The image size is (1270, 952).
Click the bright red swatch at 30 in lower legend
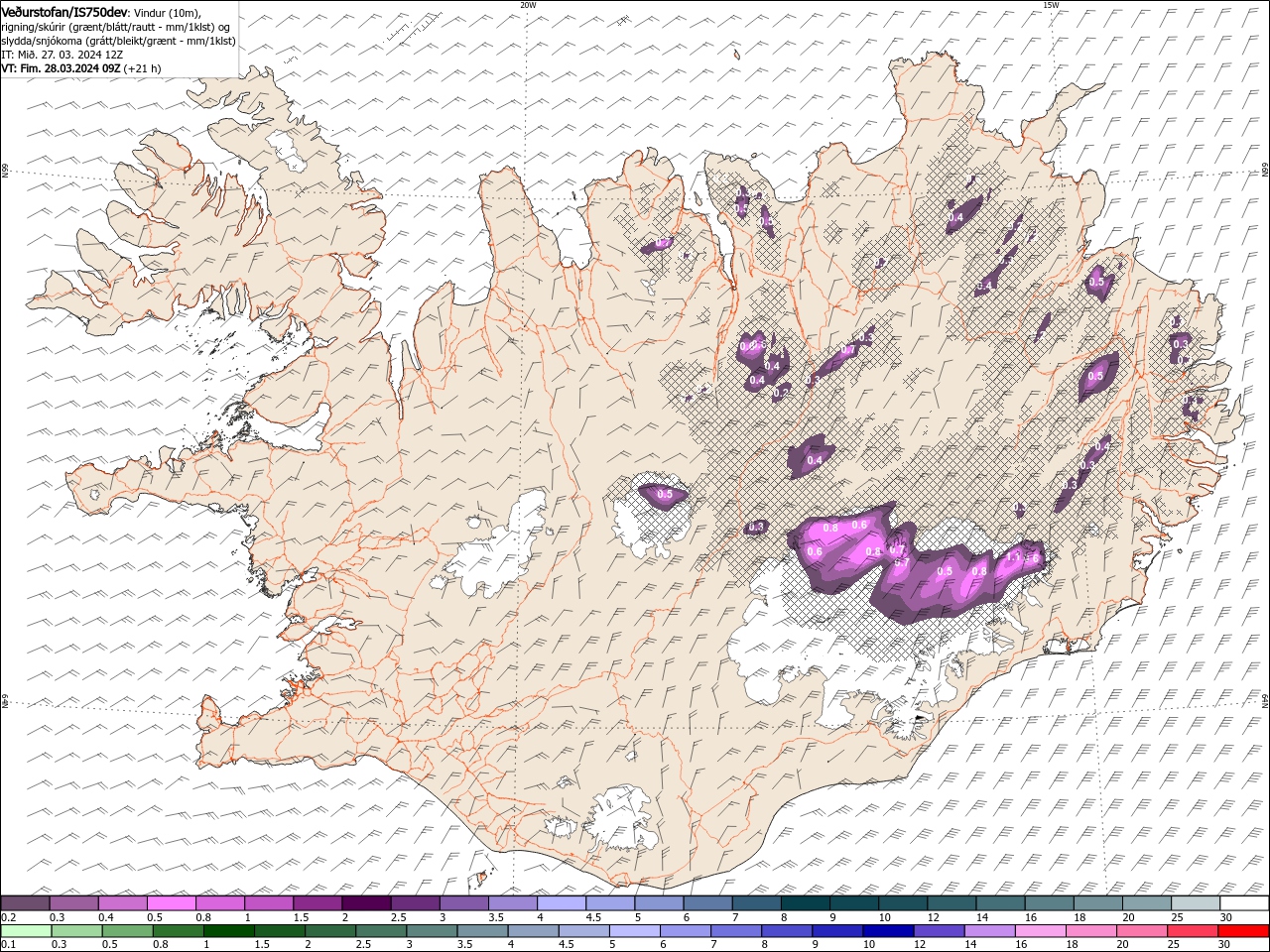point(1243,931)
